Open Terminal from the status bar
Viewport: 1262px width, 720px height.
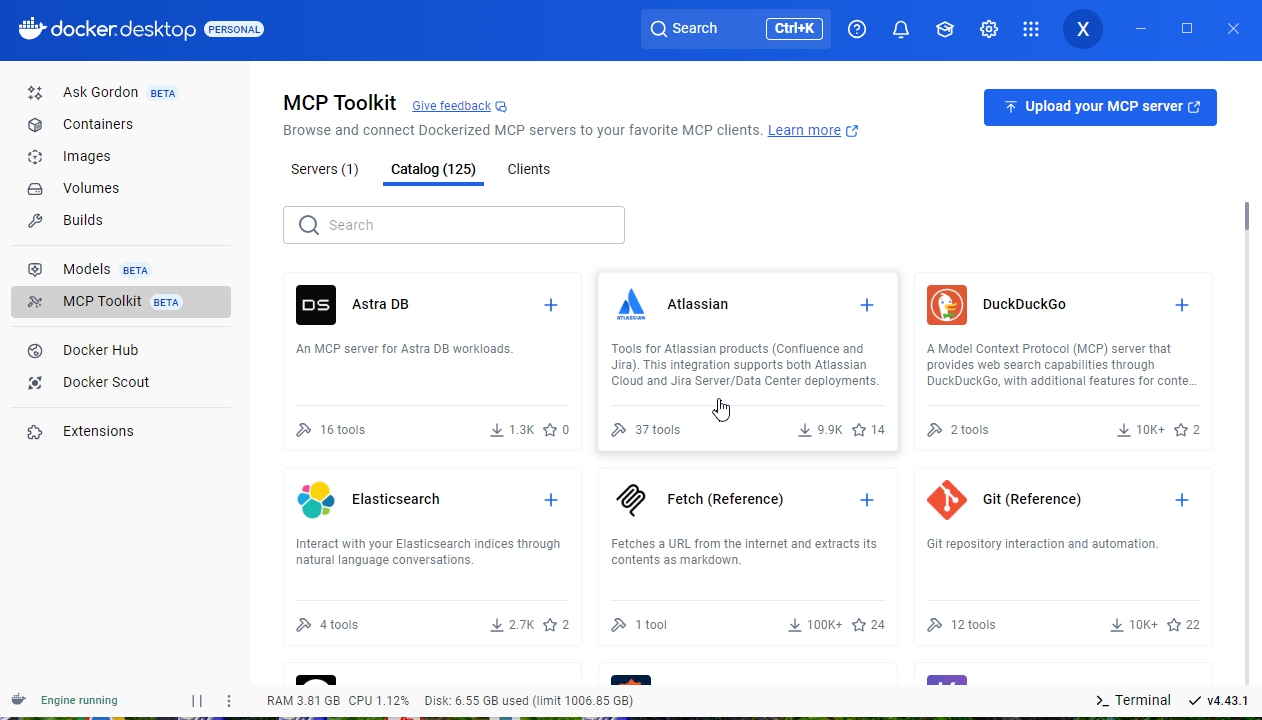point(1133,700)
